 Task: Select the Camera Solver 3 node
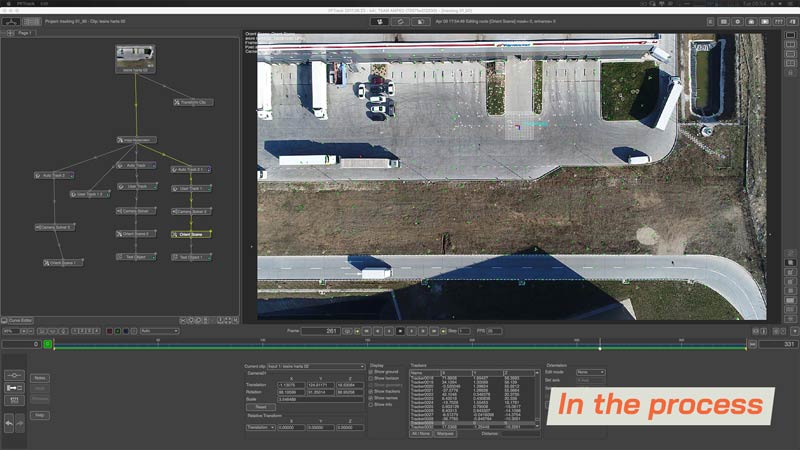[x=190, y=212]
